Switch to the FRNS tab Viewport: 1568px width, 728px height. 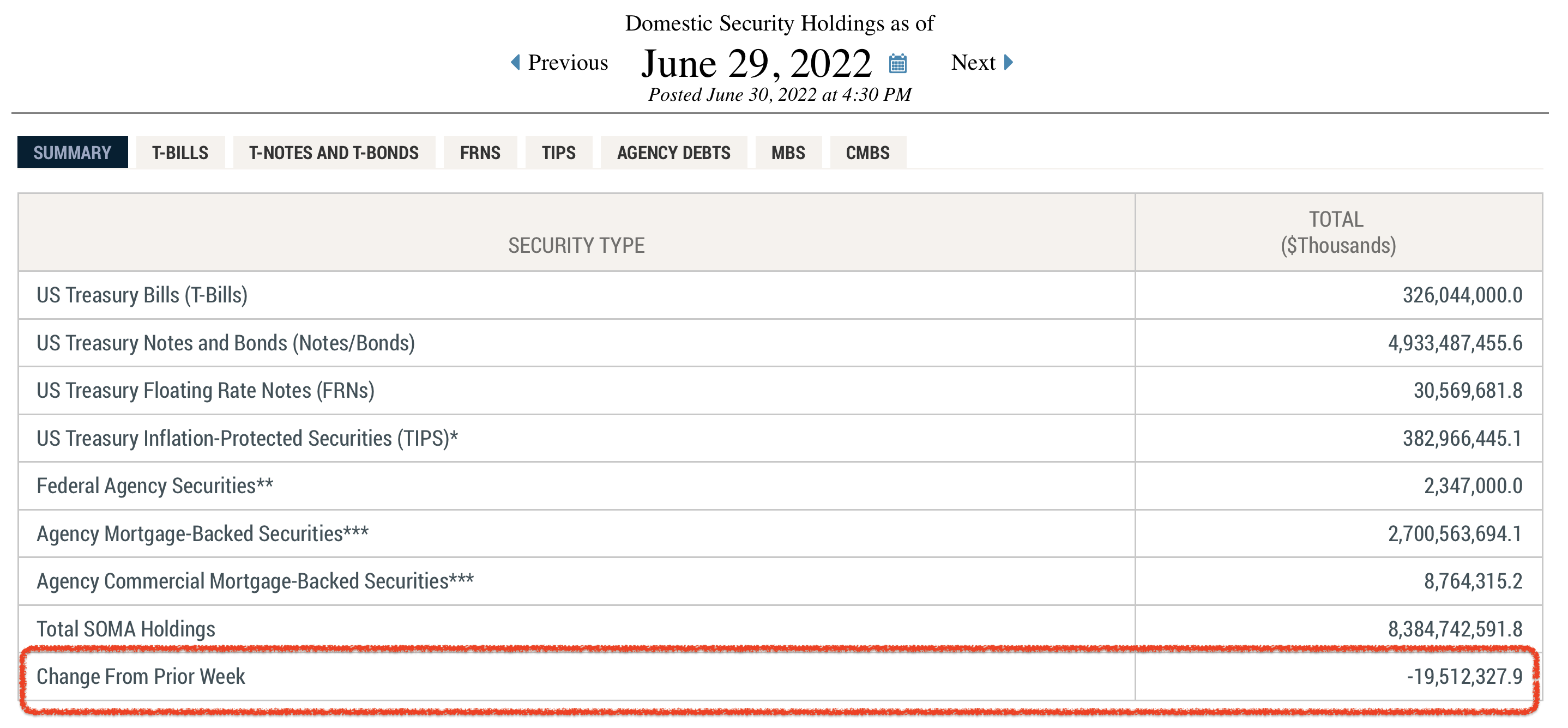[480, 153]
